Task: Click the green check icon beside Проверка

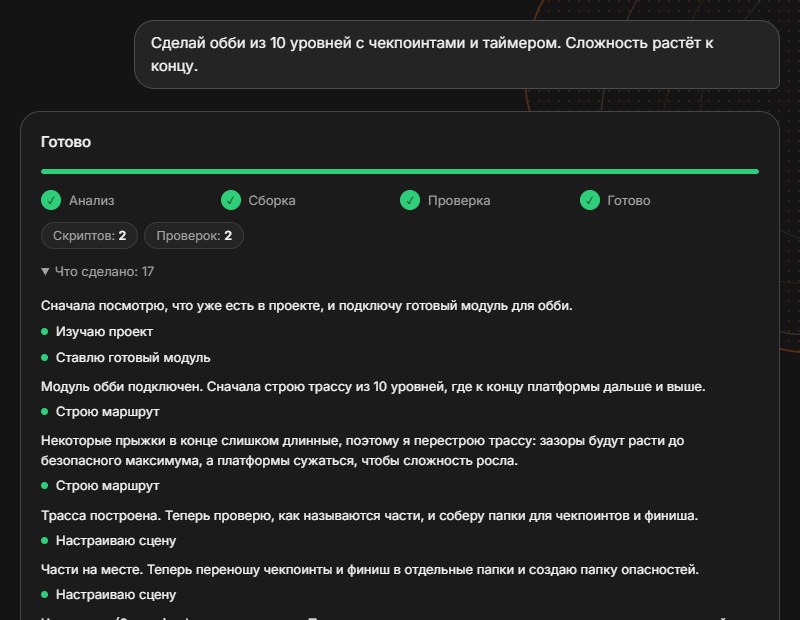Action: coord(410,200)
